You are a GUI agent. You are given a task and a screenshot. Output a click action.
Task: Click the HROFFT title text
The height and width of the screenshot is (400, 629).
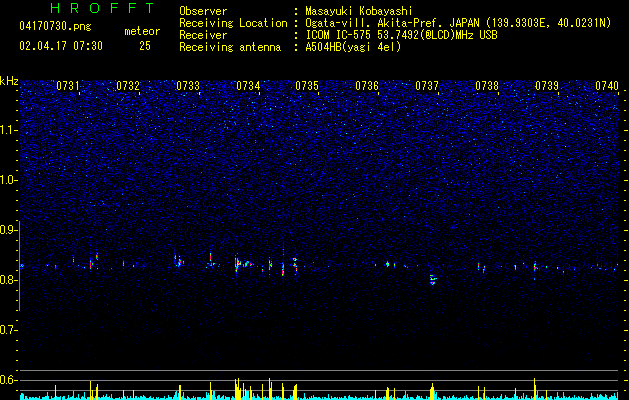pos(102,8)
